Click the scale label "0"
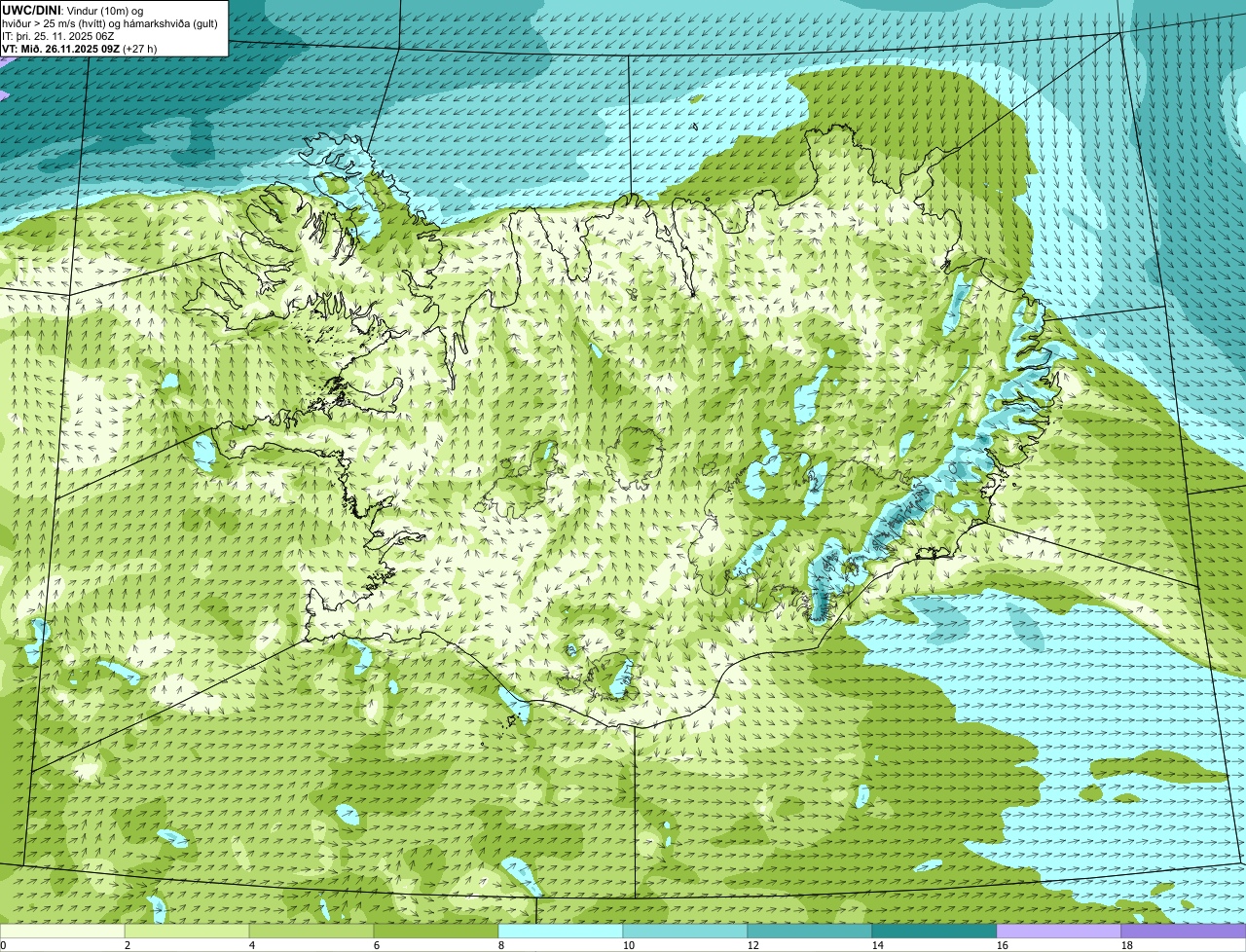 click(4, 945)
